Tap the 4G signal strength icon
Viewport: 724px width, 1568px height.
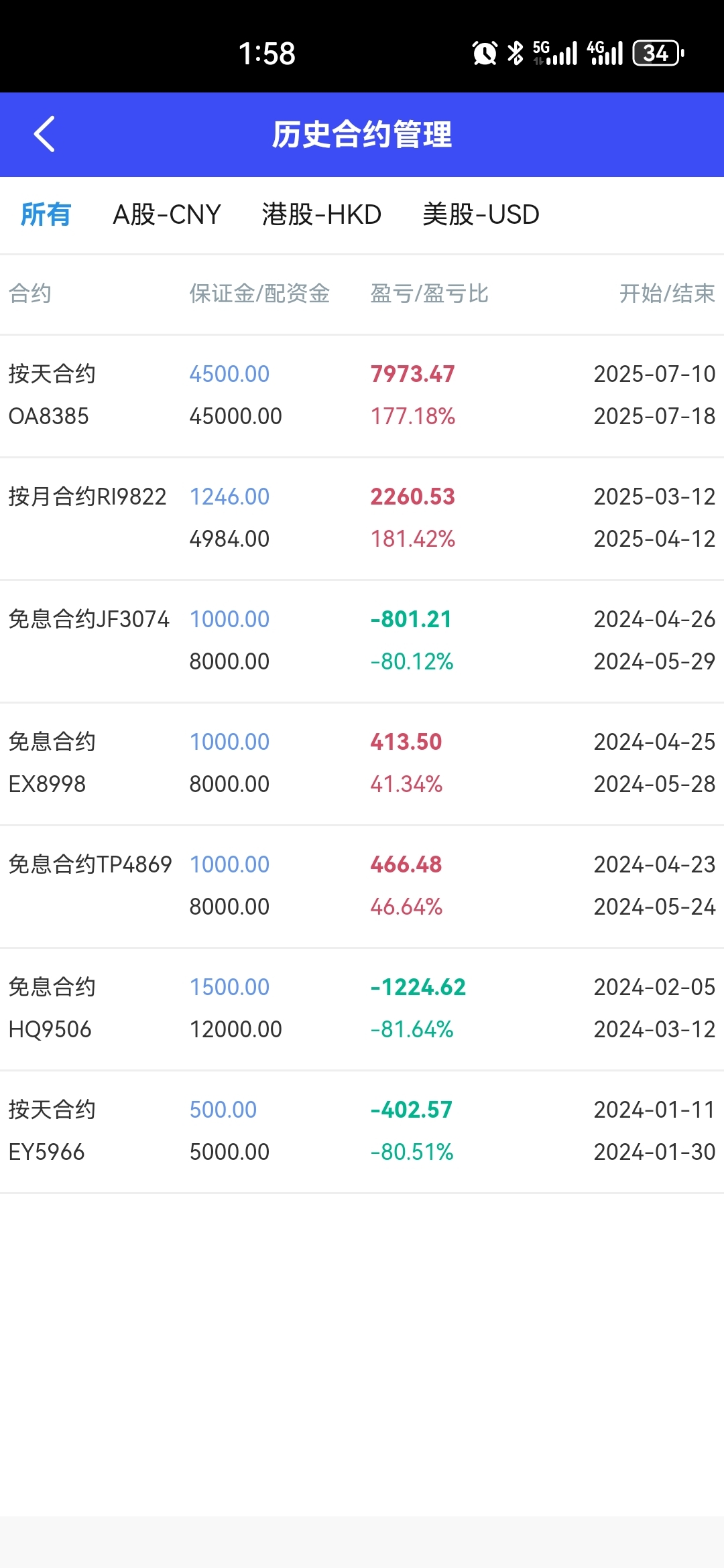click(x=605, y=53)
